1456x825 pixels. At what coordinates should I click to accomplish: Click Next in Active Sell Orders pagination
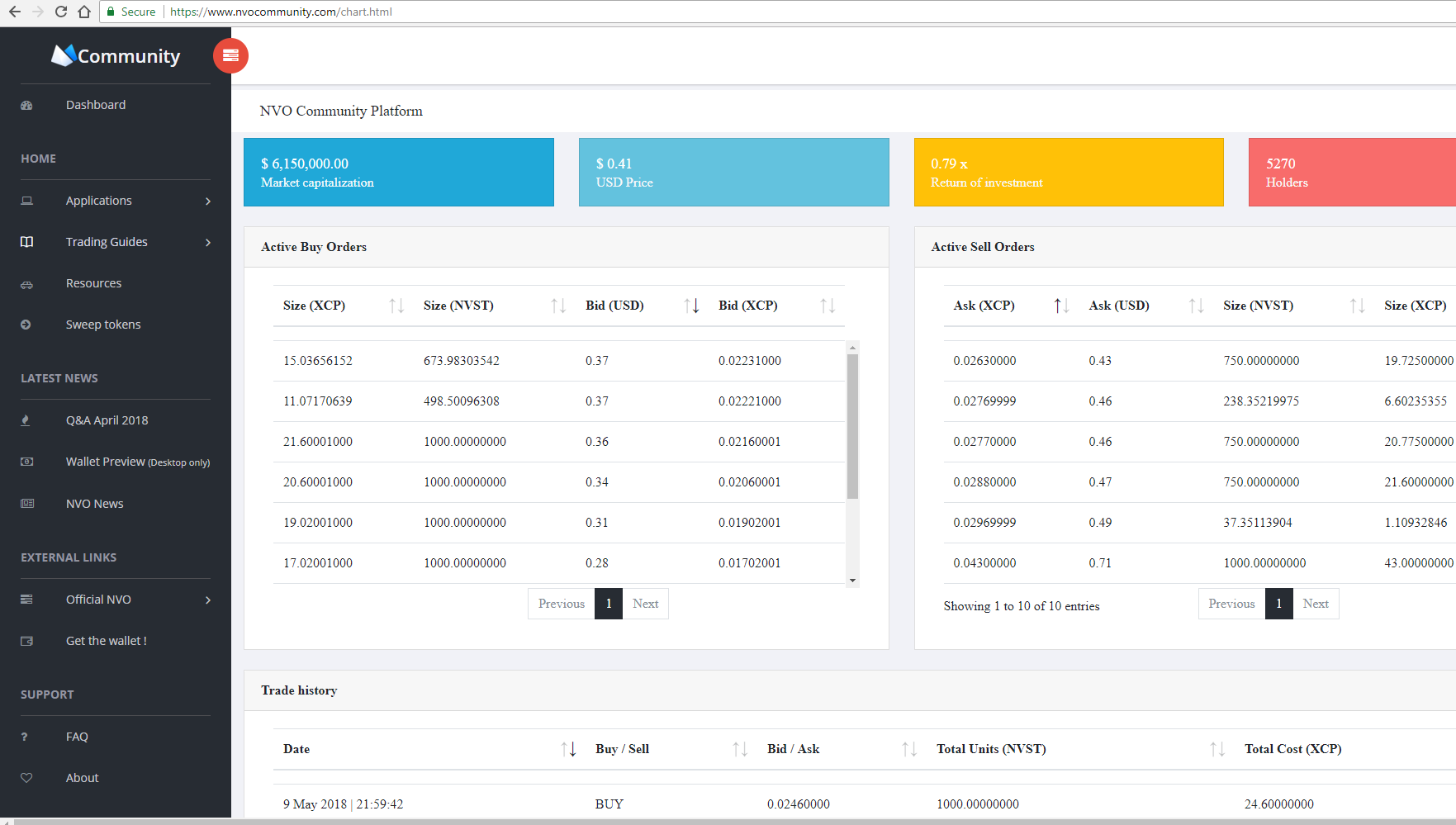pos(1316,604)
